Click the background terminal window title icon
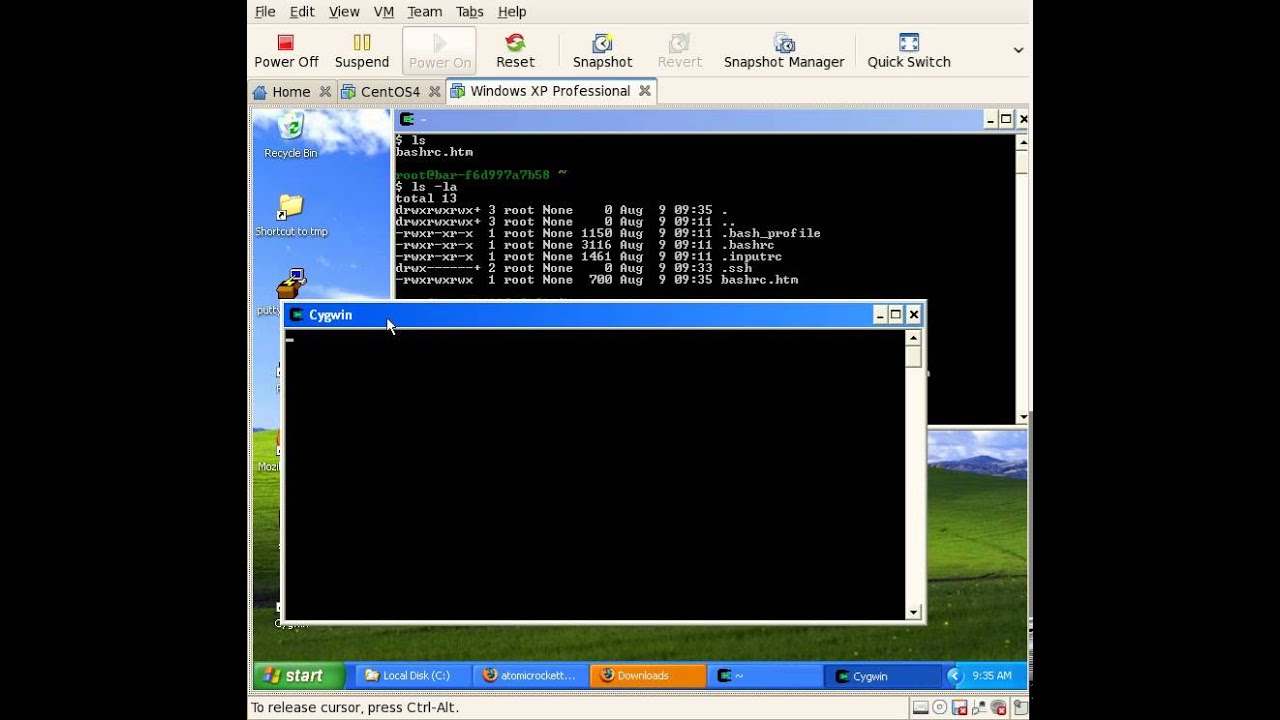Screen dimensions: 1280x720 pyautogui.click(x=407, y=119)
